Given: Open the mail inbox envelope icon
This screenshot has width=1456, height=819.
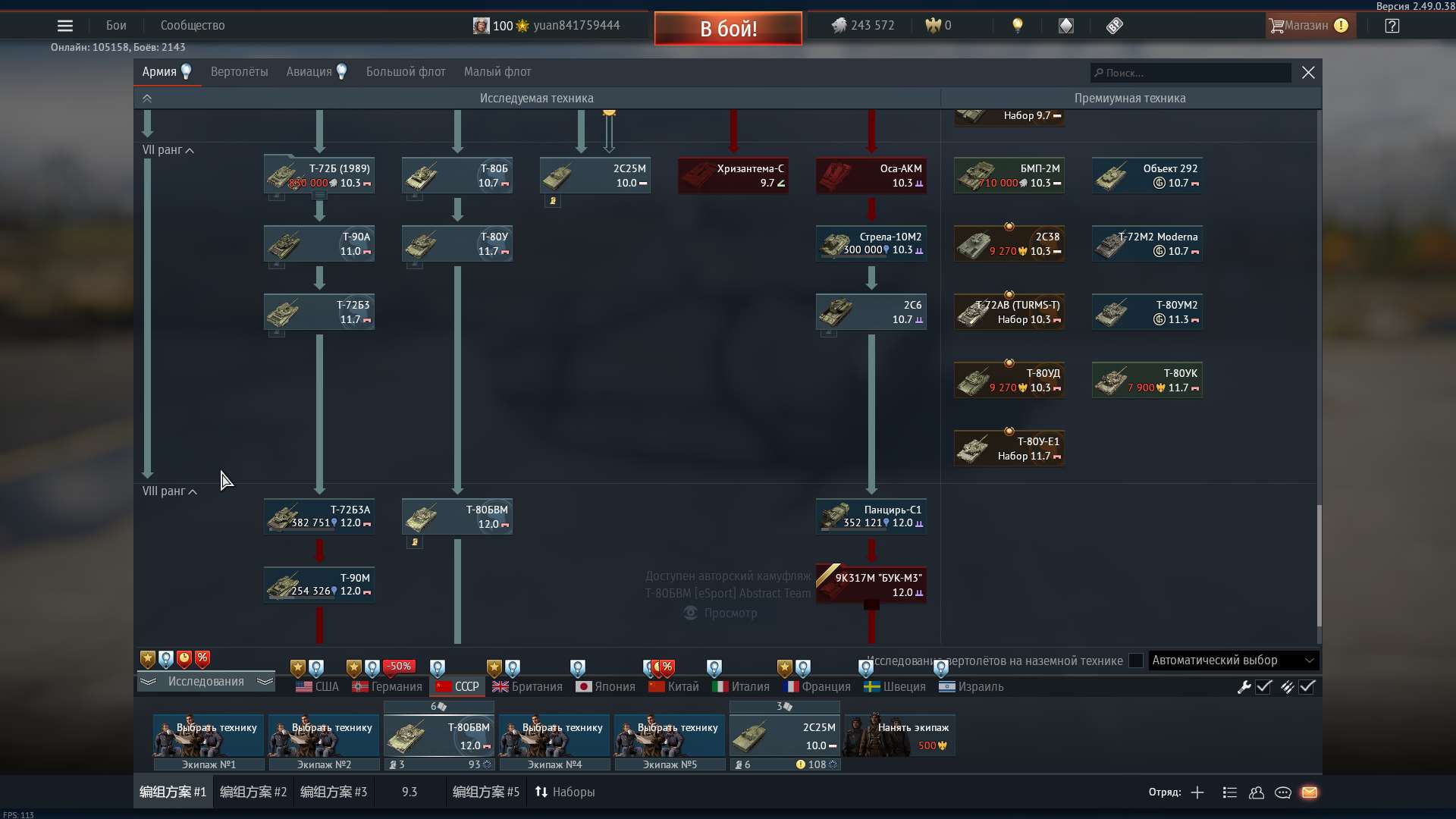Looking at the screenshot, I should click(x=1310, y=792).
